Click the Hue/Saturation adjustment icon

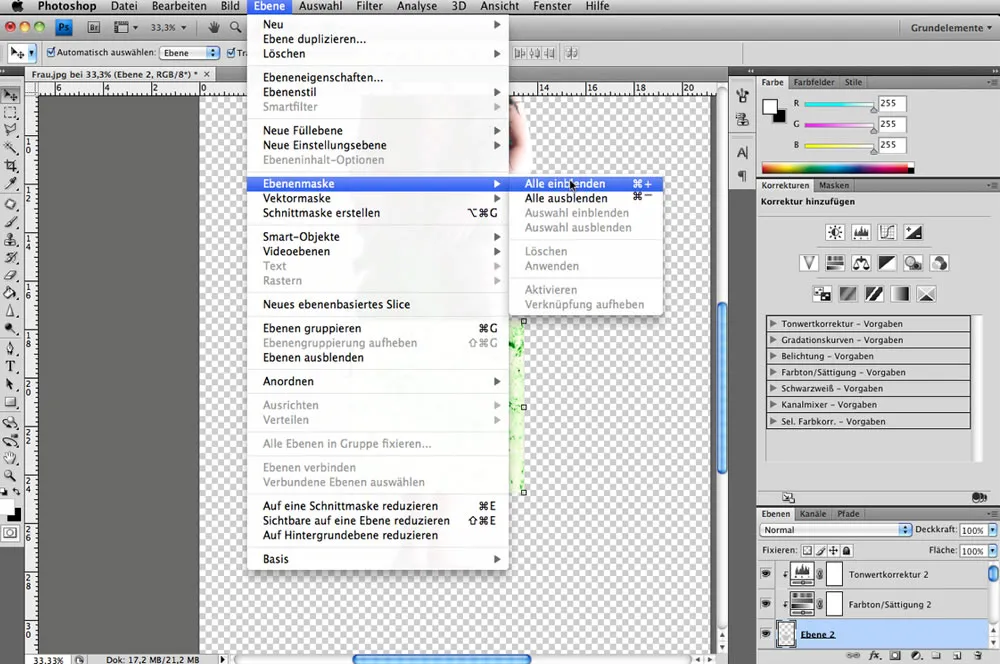[x=834, y=262]
